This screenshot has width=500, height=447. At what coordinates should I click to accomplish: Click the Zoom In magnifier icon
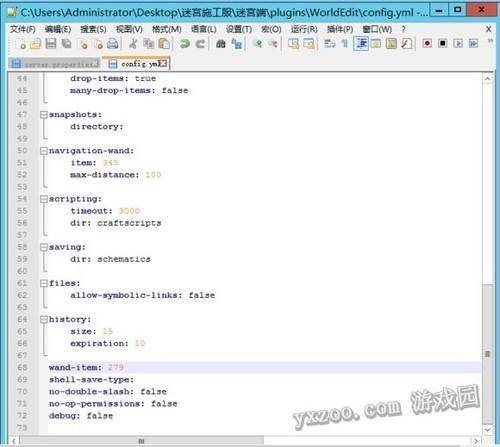257,44
